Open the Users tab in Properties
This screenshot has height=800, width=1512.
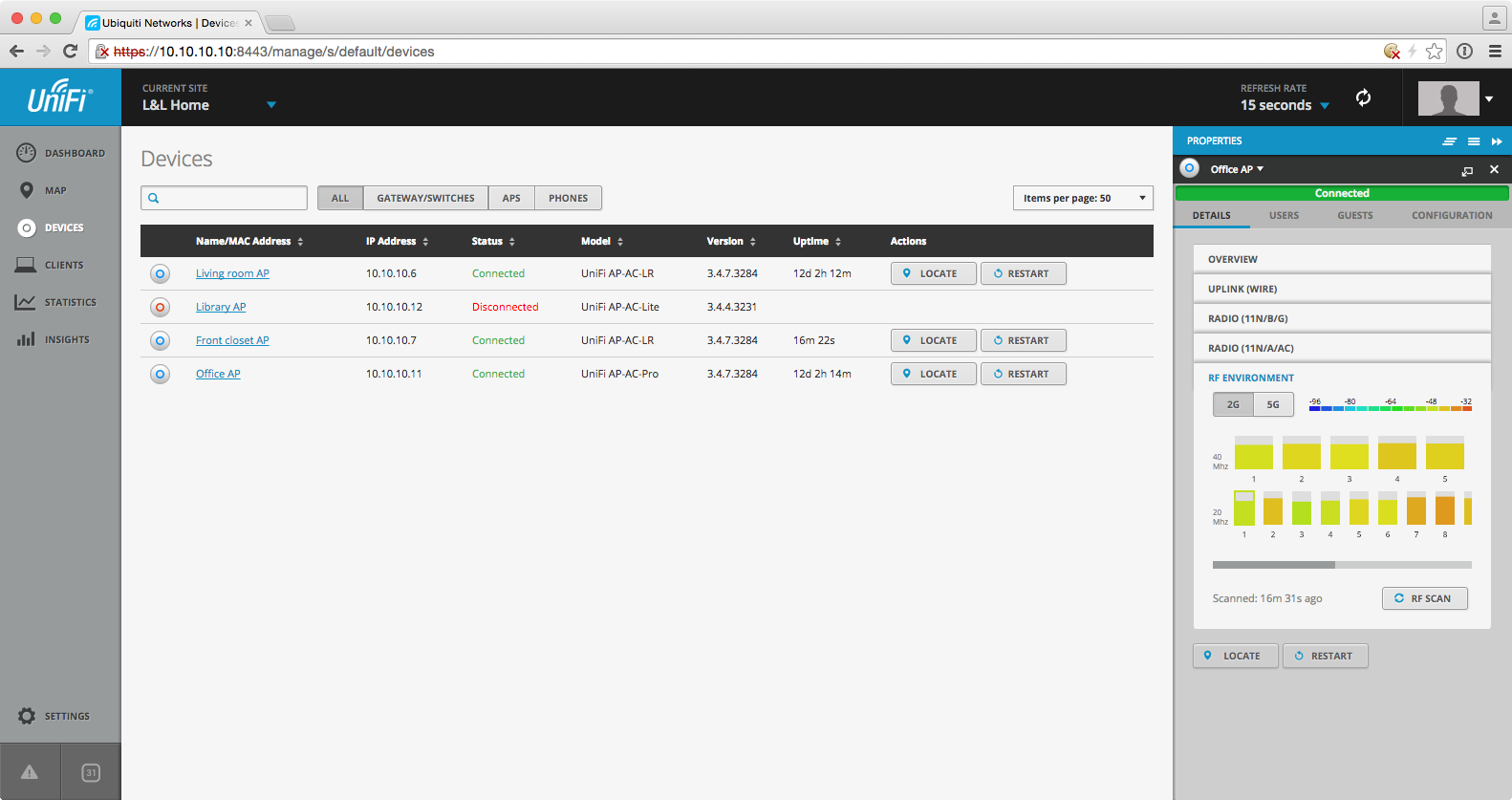(1284, 215)
